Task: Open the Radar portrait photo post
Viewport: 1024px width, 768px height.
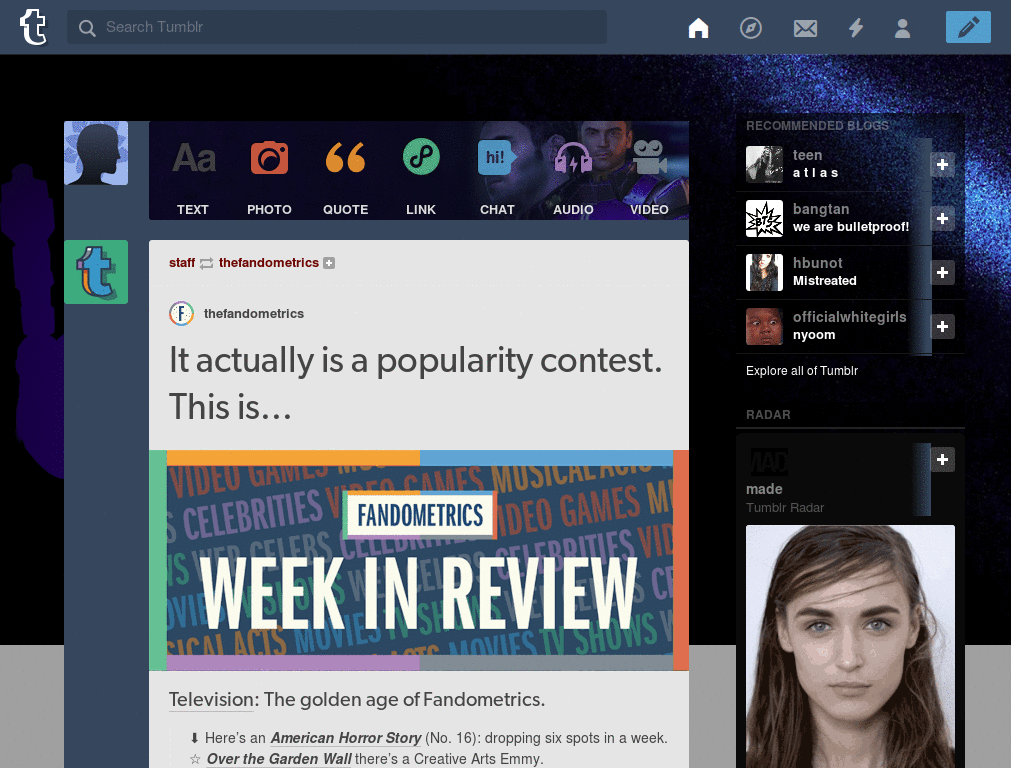Action: click(850, 647)
